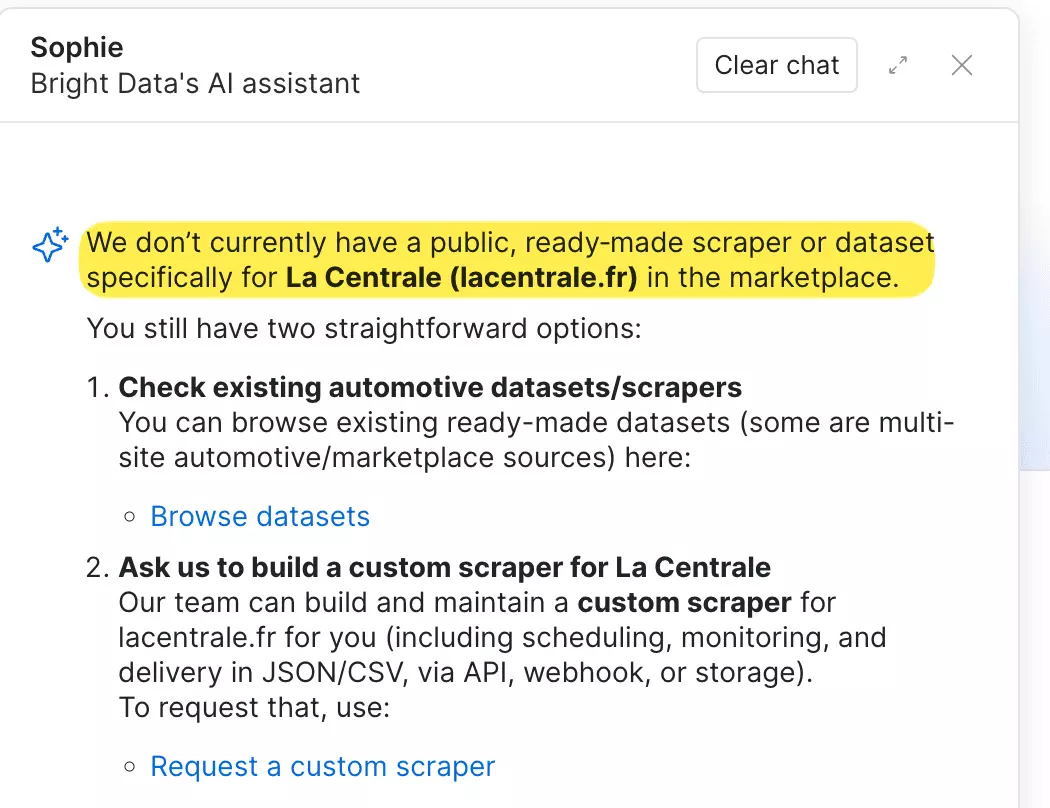Close the Sophie assistant panel

(x=962, y=65)
